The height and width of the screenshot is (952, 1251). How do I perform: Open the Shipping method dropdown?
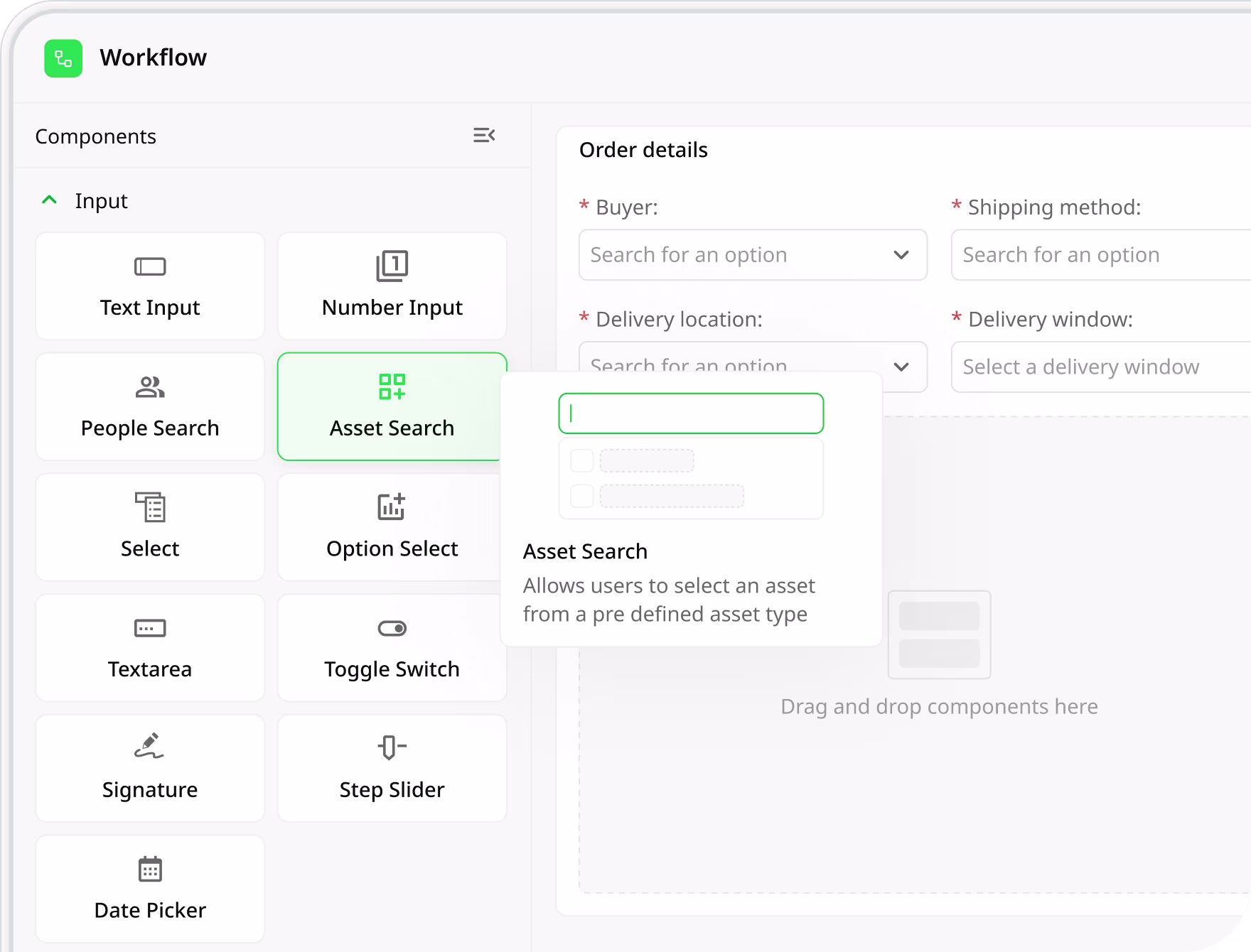click(x=1100, y=255)
